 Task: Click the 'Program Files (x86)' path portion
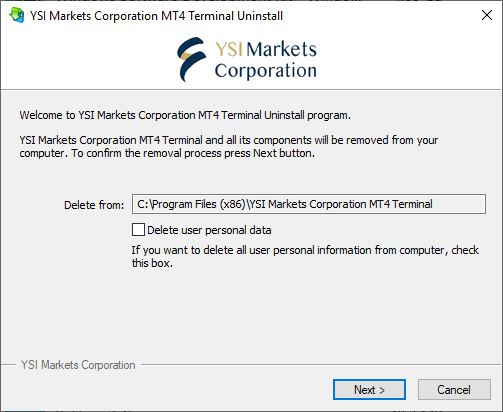point(199,204)
